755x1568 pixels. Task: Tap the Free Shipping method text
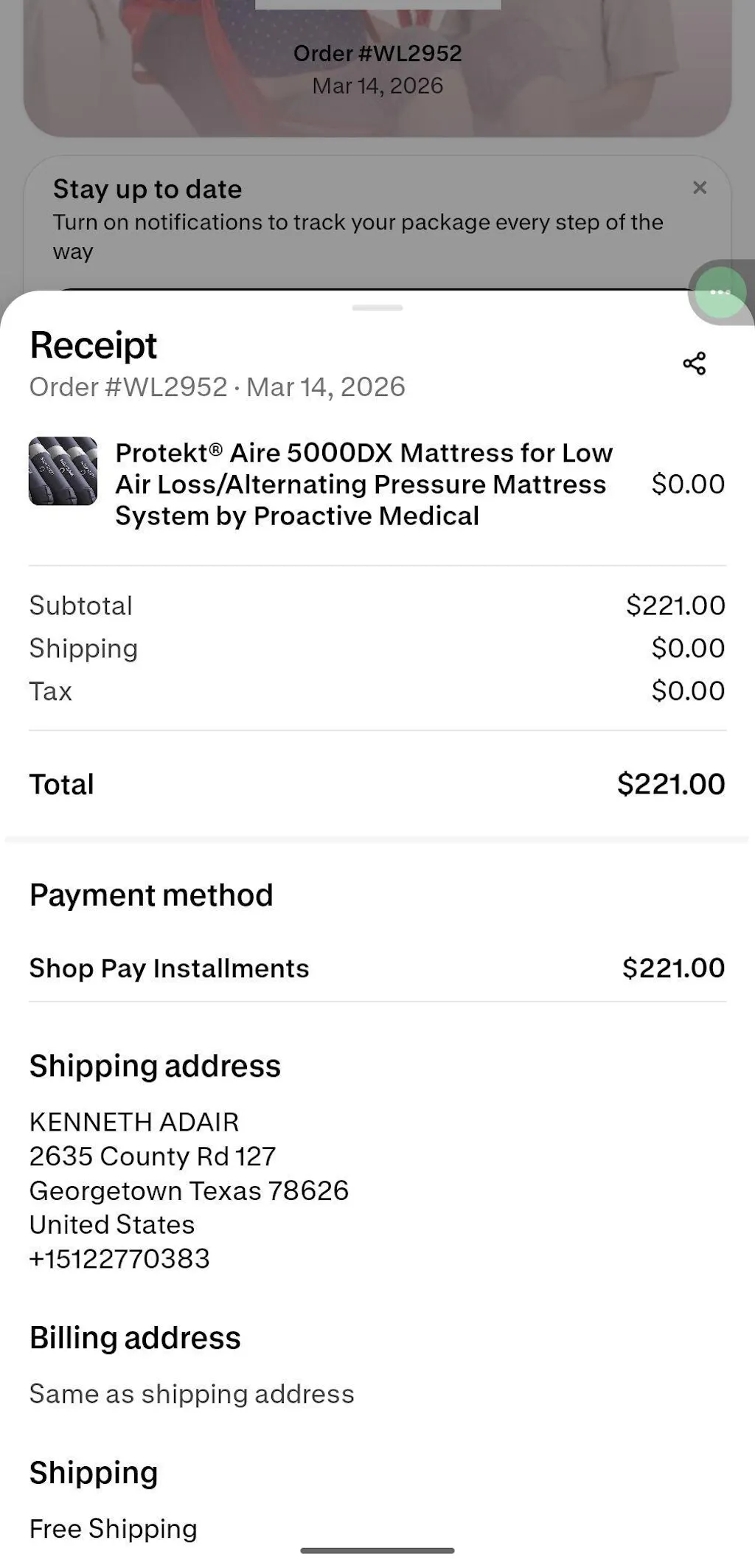114,1529
